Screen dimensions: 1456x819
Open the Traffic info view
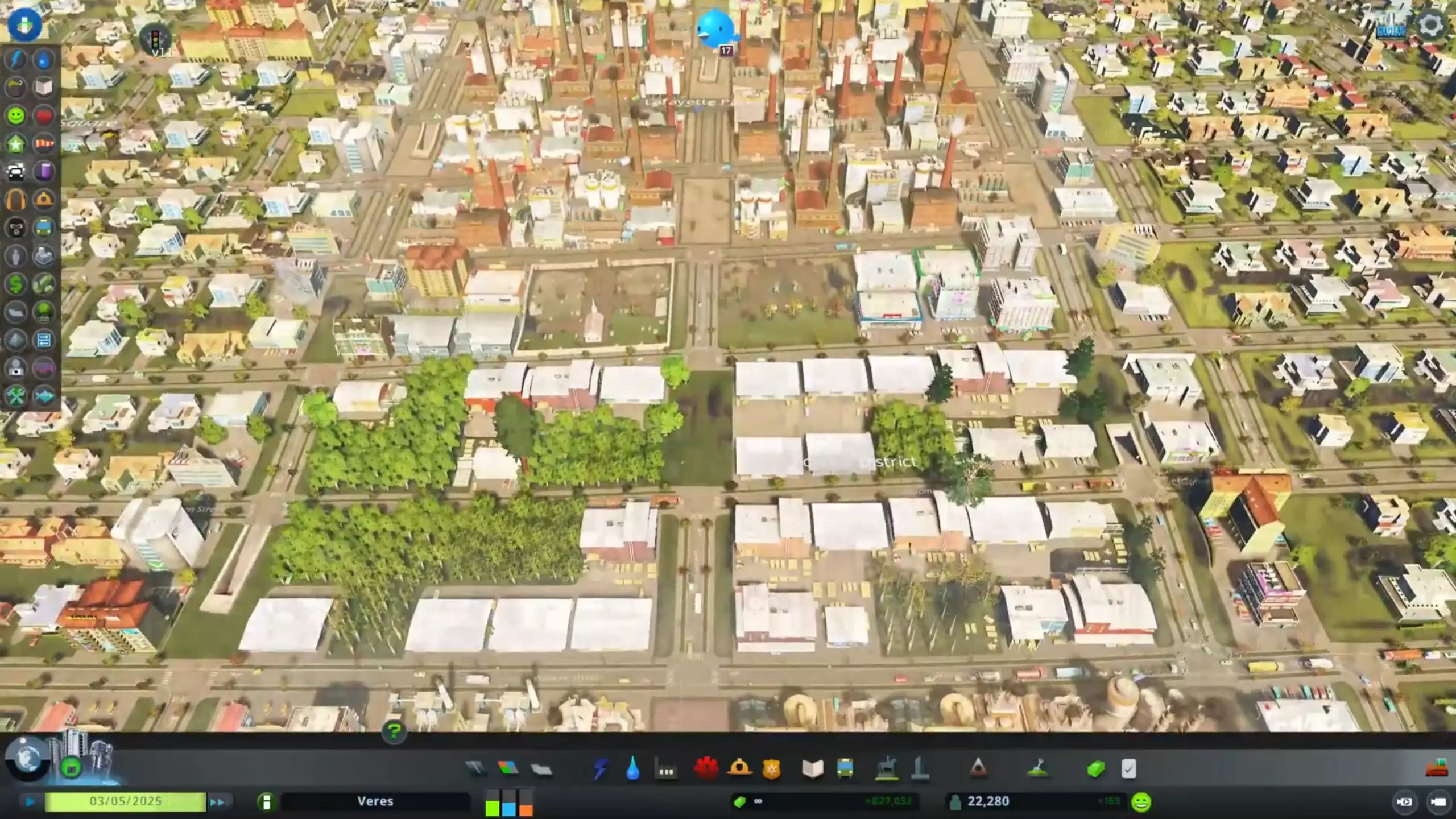click(16, 171)
